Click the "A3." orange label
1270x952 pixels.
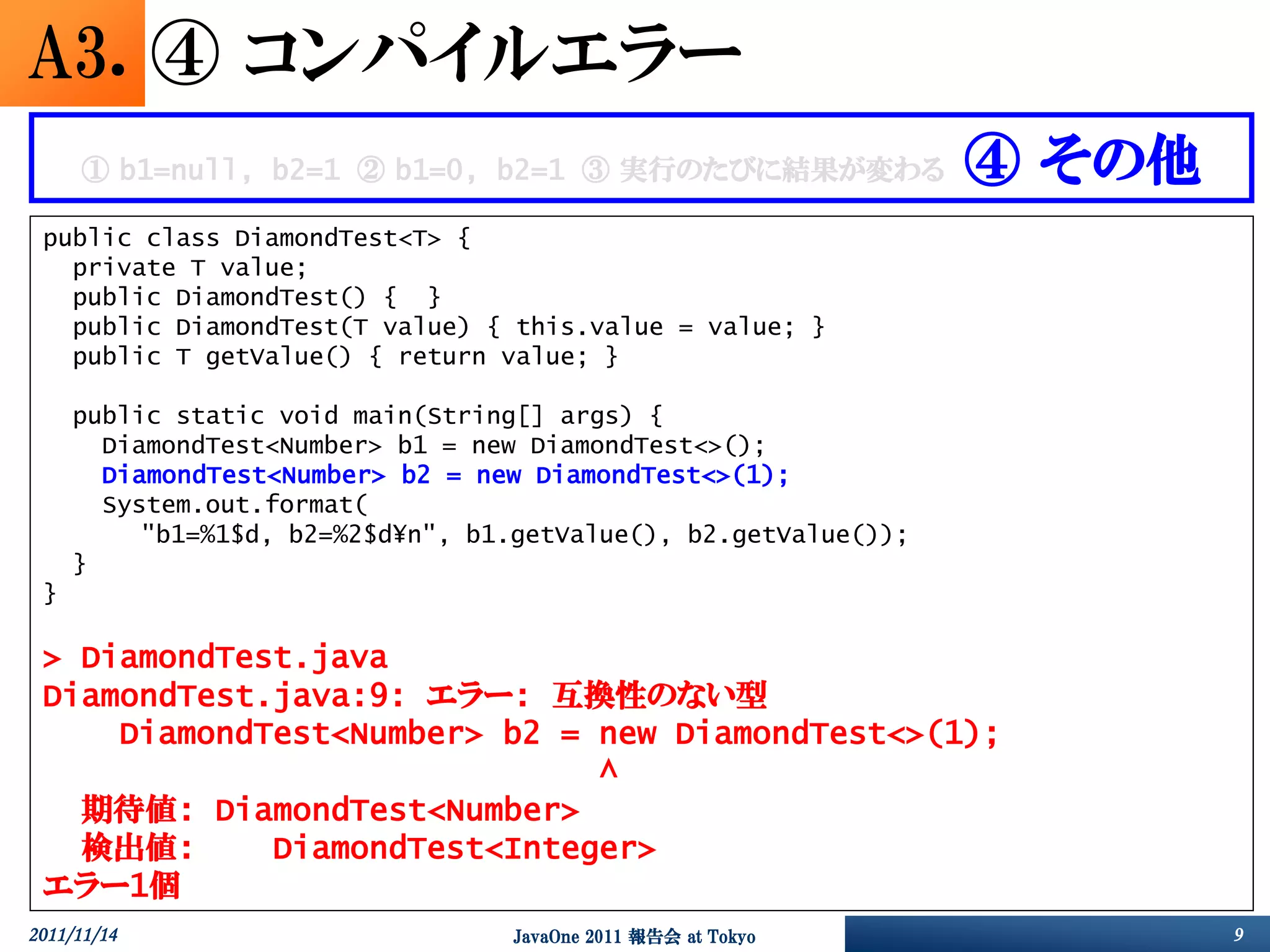(x=73, y=53)
